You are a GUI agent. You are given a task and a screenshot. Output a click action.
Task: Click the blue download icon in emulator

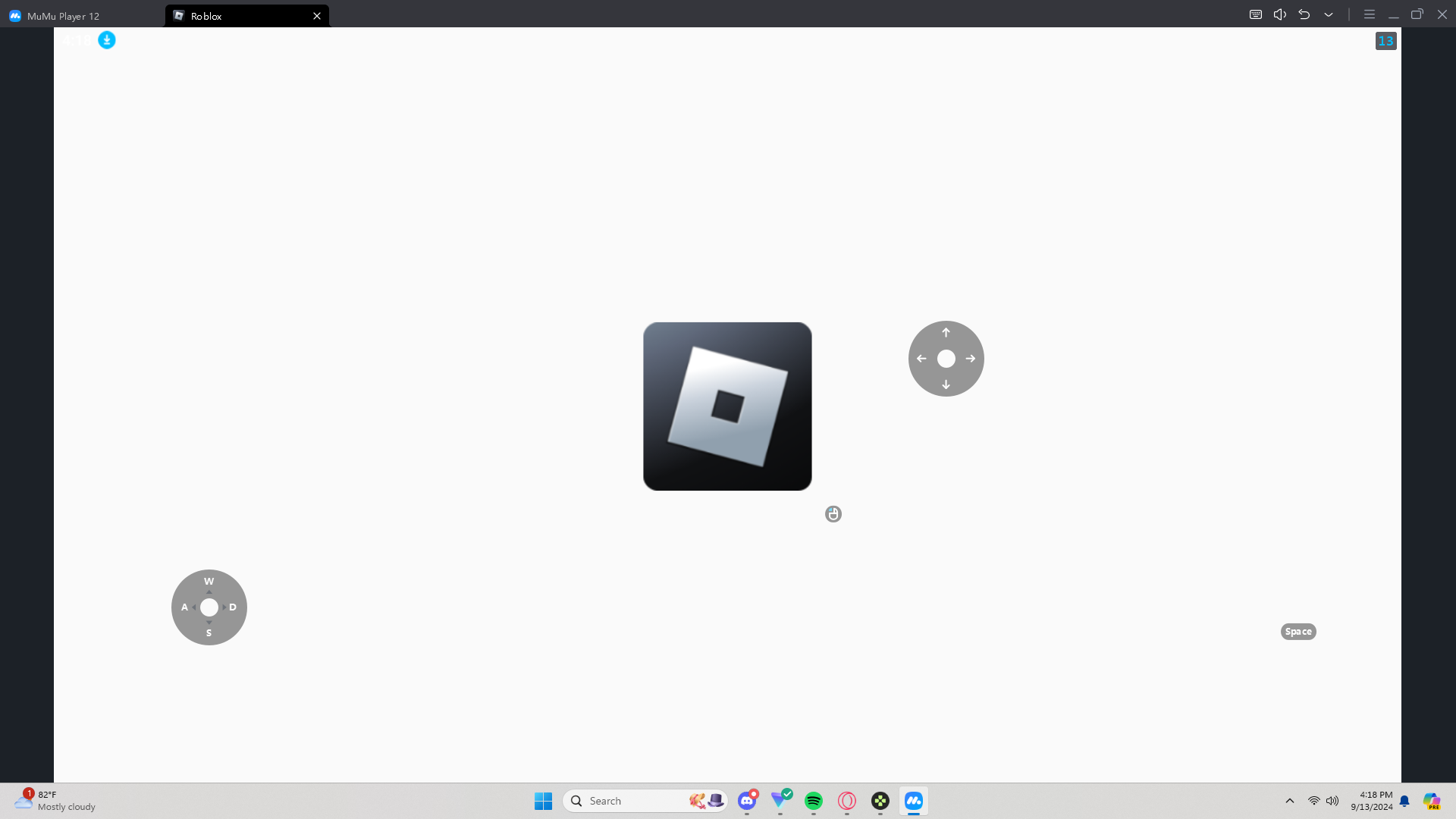(x=107, y=40)
